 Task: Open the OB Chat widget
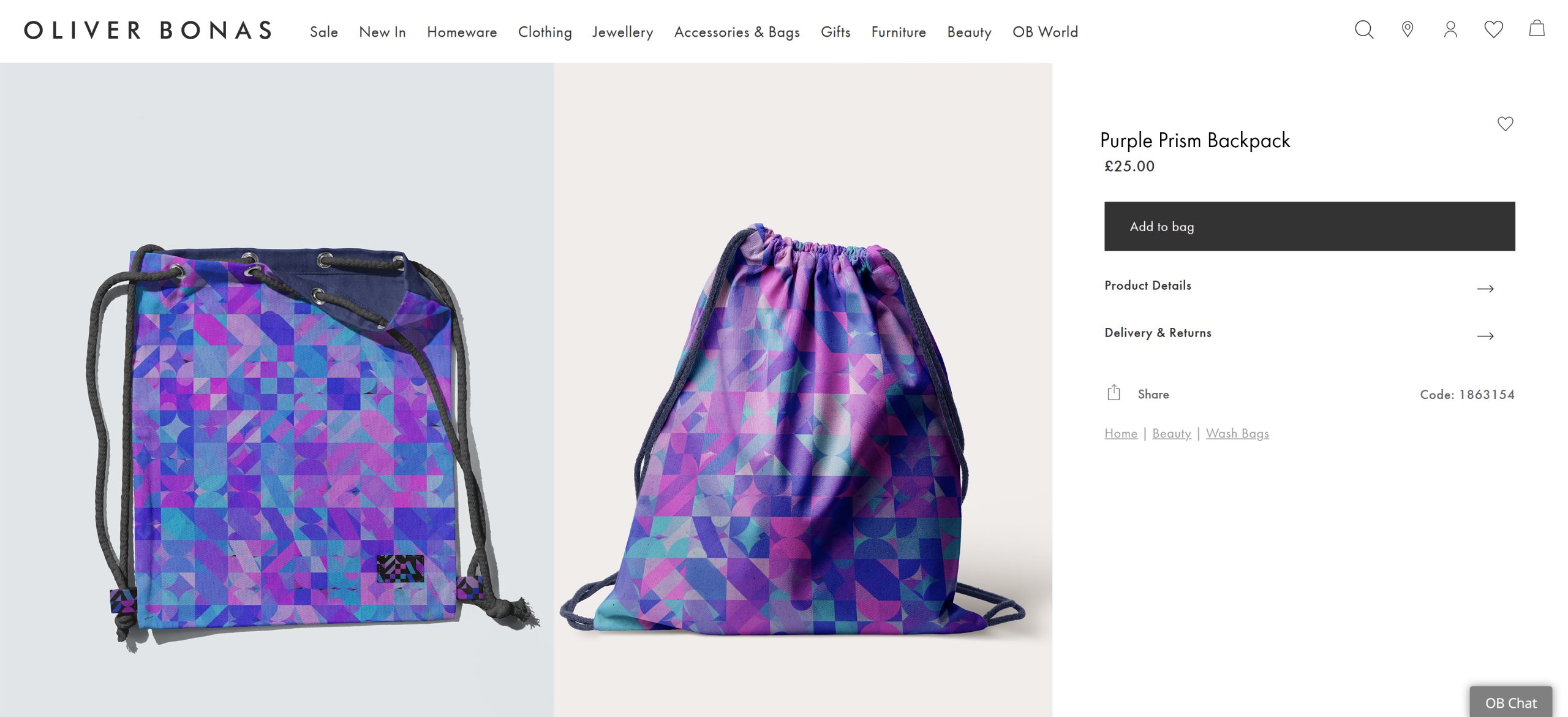pyautogui.click(x=1510, y=702)
